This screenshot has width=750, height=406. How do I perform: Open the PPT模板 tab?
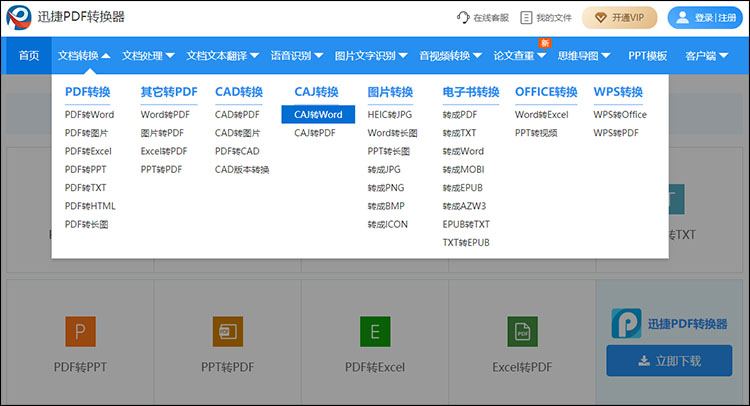(x=648, y=55)
